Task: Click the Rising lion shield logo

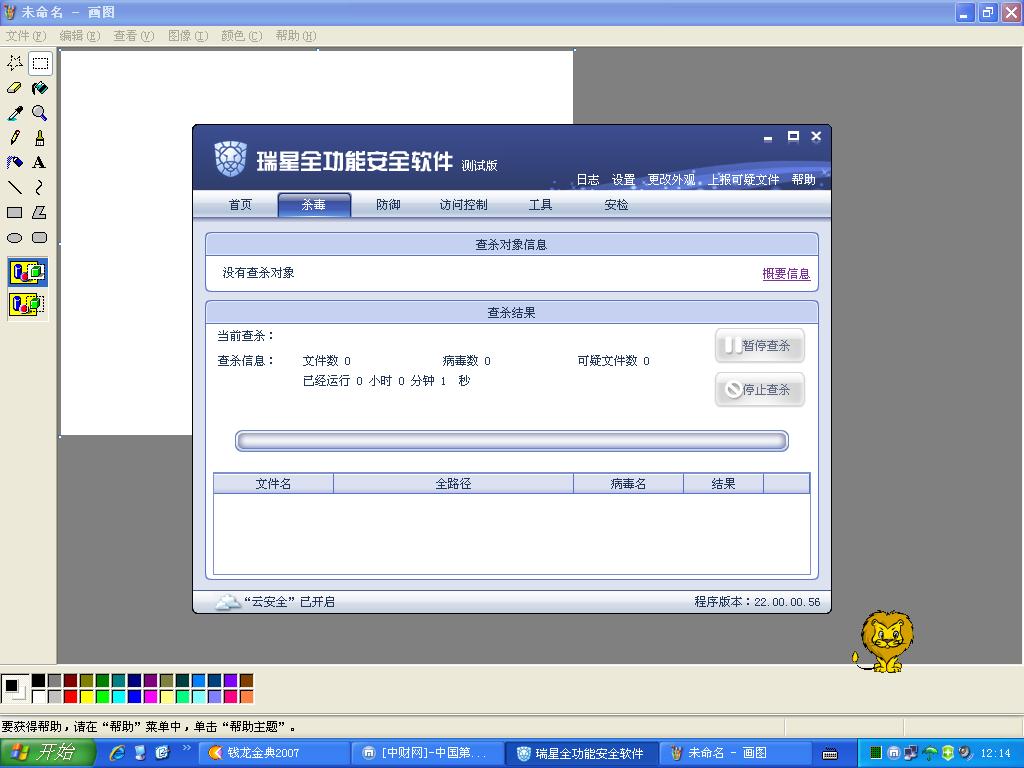Action: click(231, 159)
